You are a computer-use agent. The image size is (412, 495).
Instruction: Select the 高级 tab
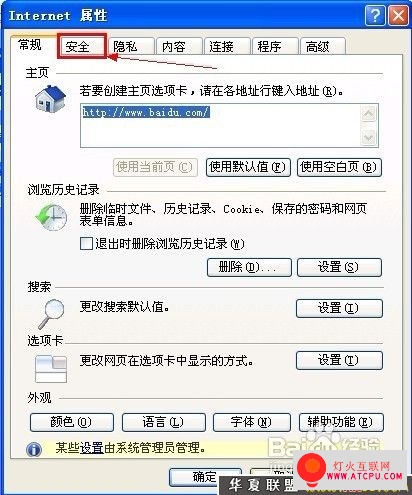coord(322,46)
